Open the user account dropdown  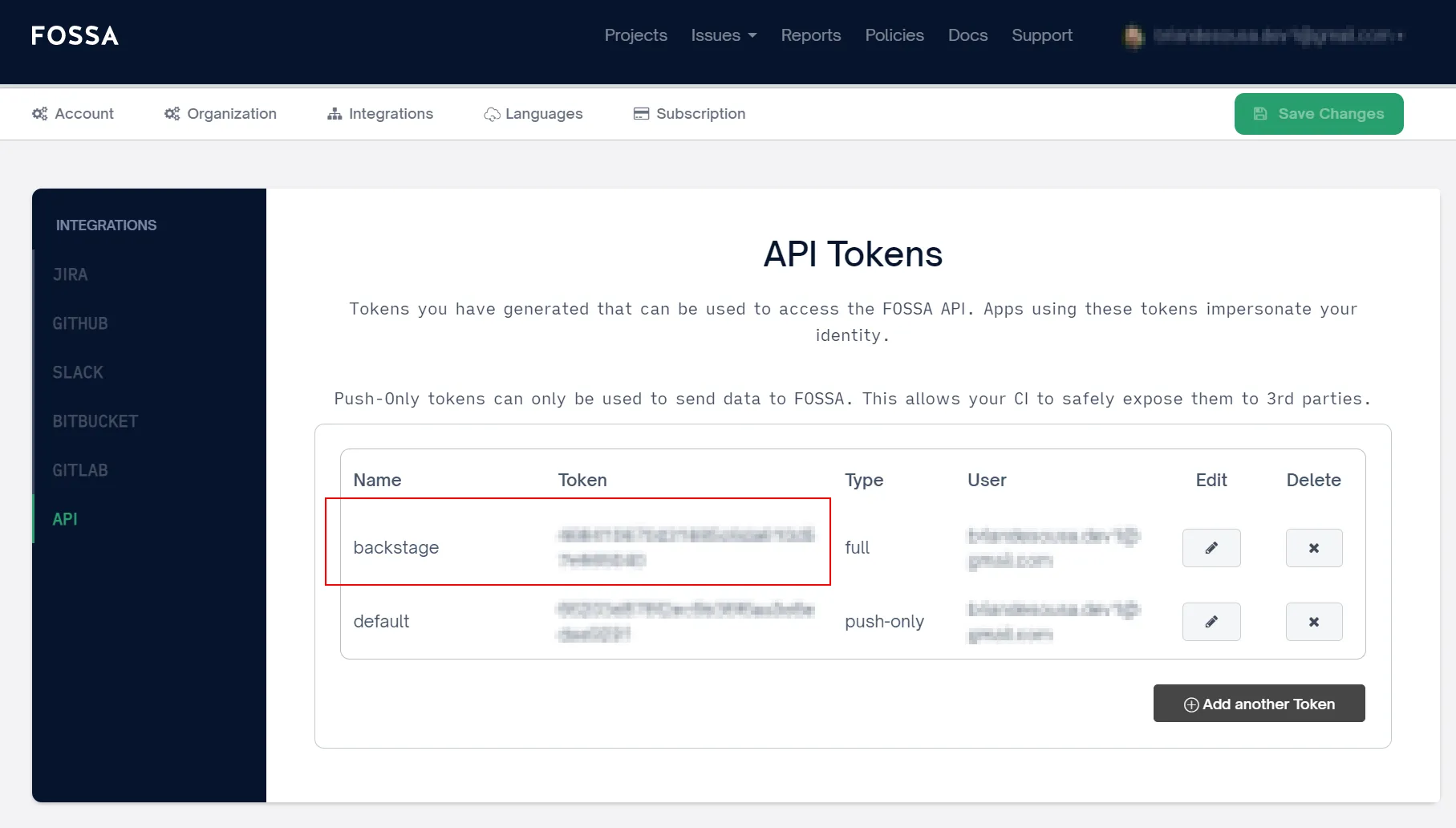coord(1279,35)
